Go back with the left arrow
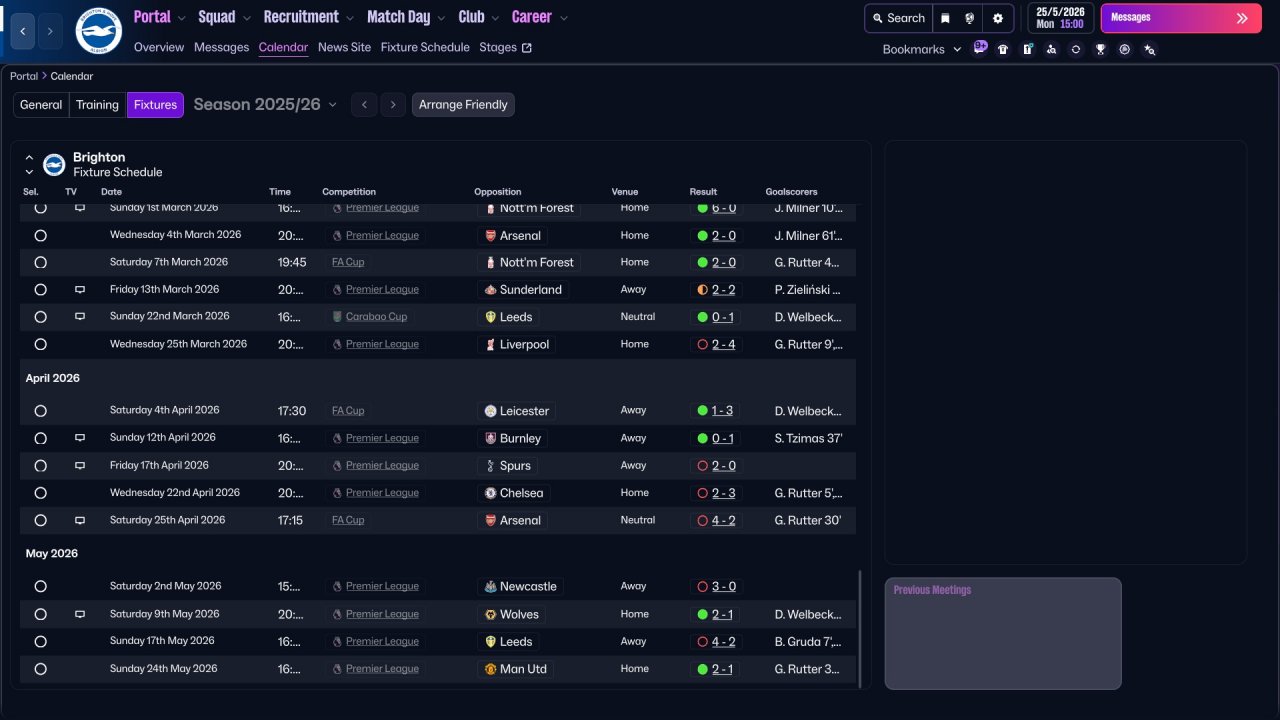Image resolution: width=1280 pixels, height=720 pixels. [x=23, y=31]
